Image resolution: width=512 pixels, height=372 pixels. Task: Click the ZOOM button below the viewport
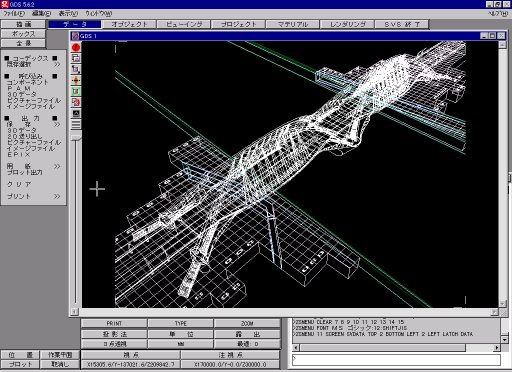(x=247, y=323)
